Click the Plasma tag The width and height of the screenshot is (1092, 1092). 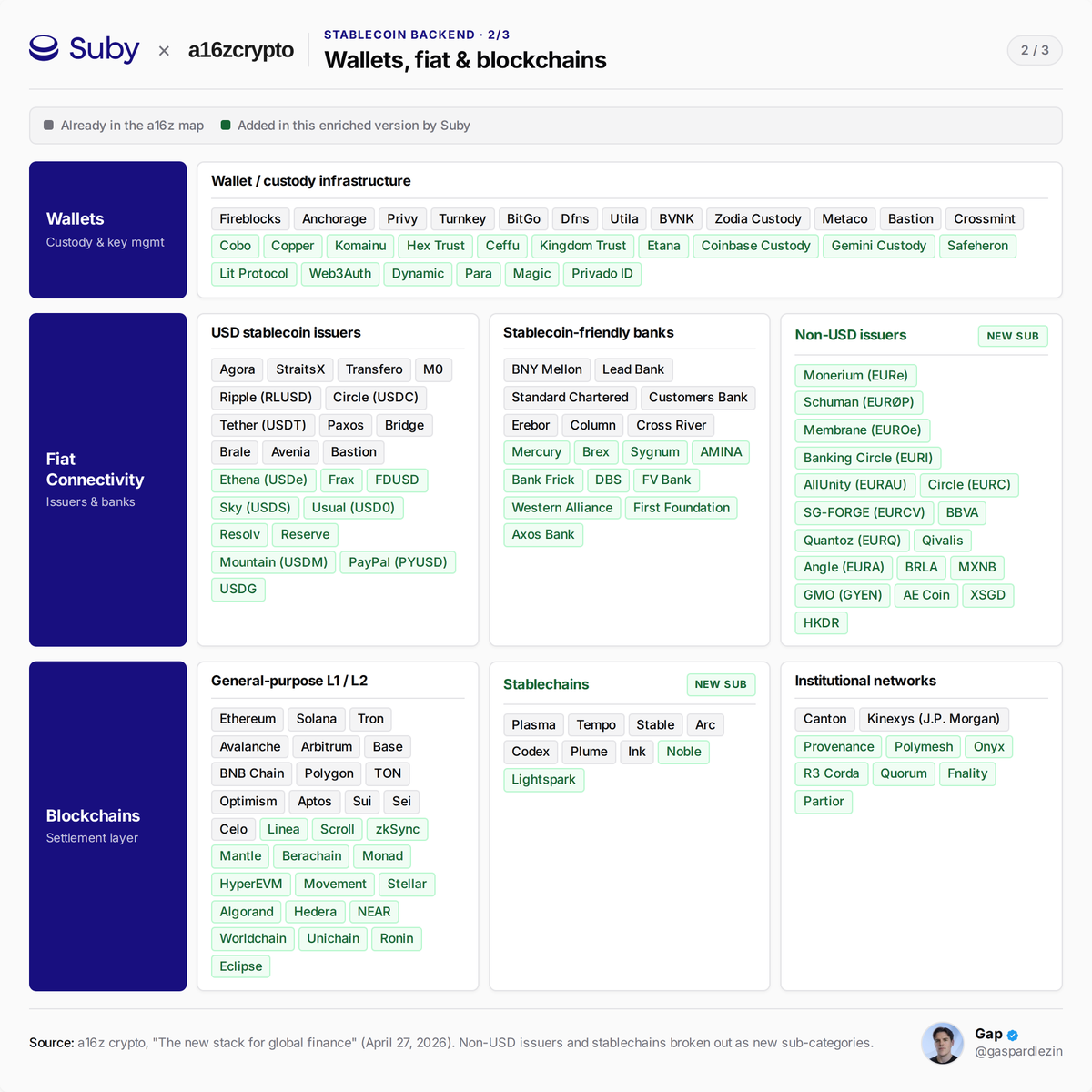533,725
